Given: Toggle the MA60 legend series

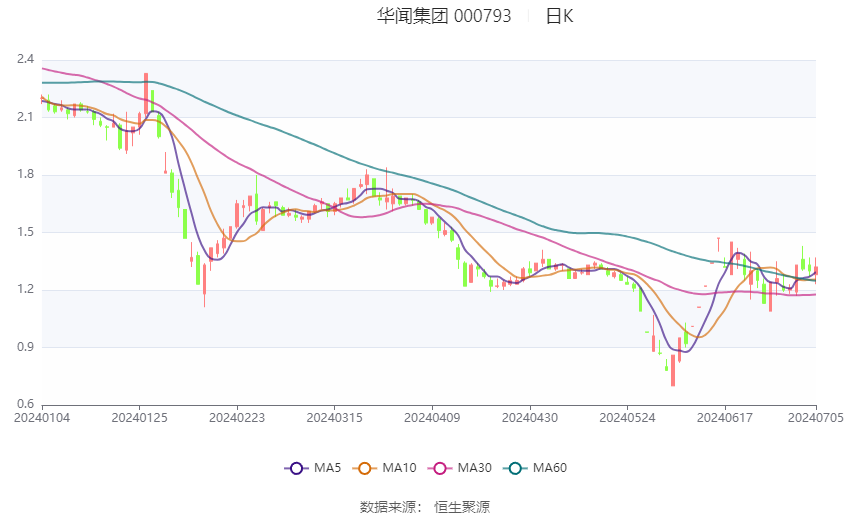Looking at the screenshot, I should [535, 468].
